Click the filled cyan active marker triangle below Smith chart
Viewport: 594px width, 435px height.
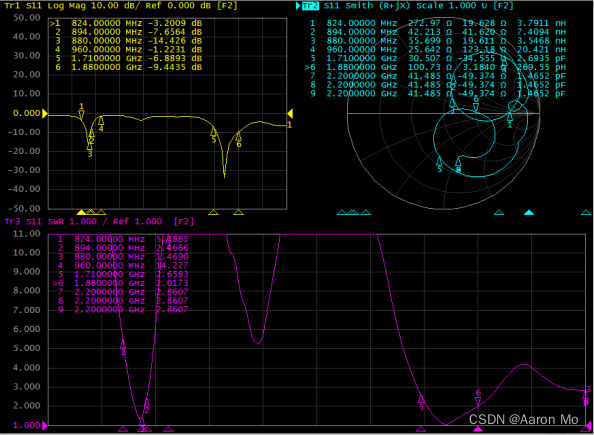[529, 213]
